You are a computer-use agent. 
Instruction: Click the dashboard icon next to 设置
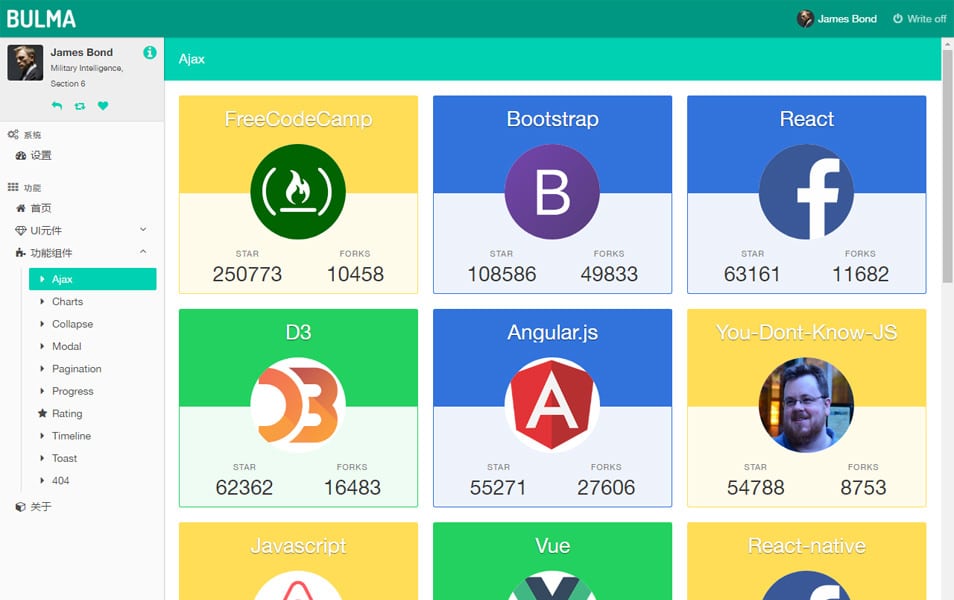click(21, 156)
